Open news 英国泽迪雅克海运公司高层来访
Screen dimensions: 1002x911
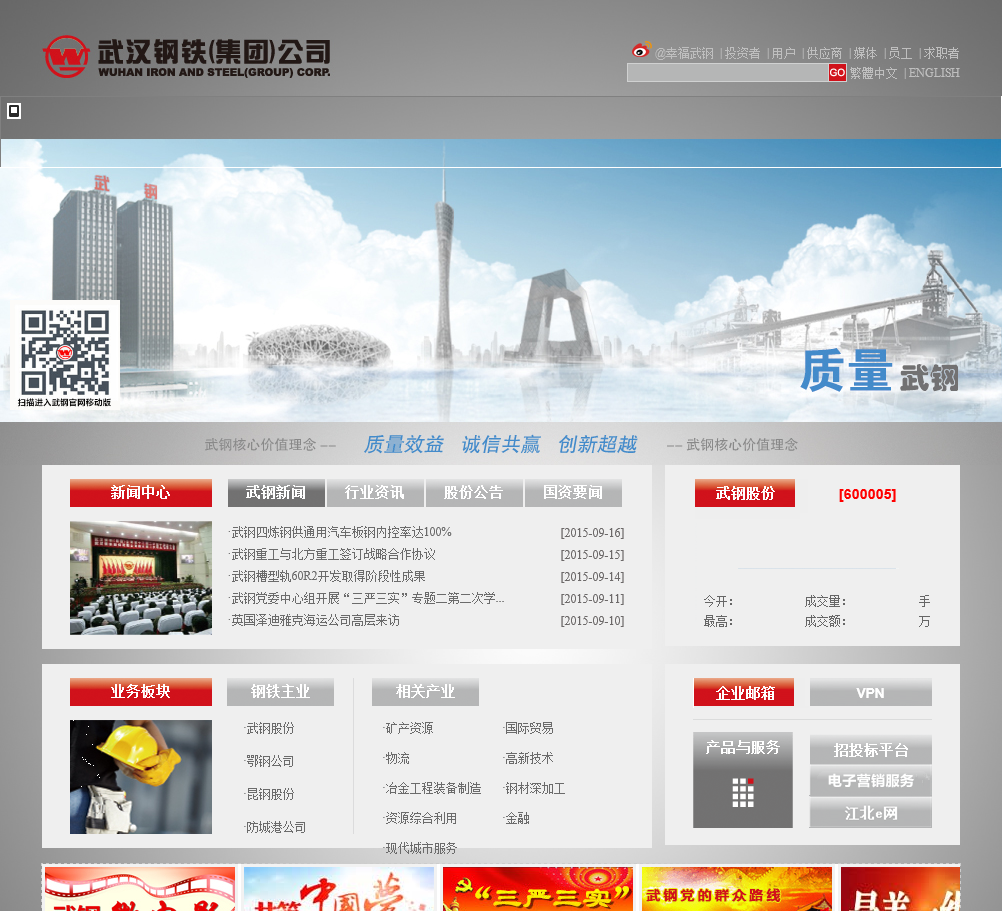315,620
